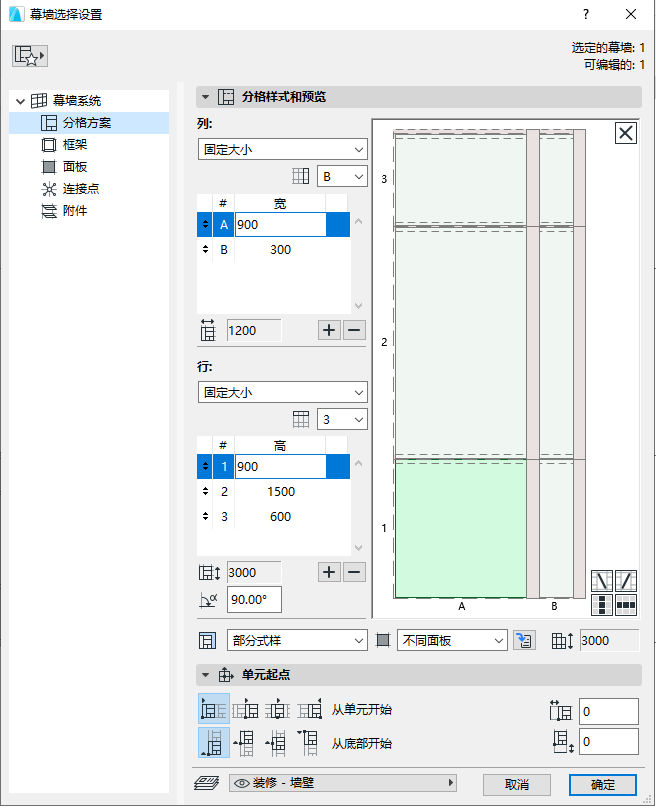The width and height of the screenshot is (656, 808).
Task: Toggle the second 从底部开始 origin option
Action: point(246,743)
